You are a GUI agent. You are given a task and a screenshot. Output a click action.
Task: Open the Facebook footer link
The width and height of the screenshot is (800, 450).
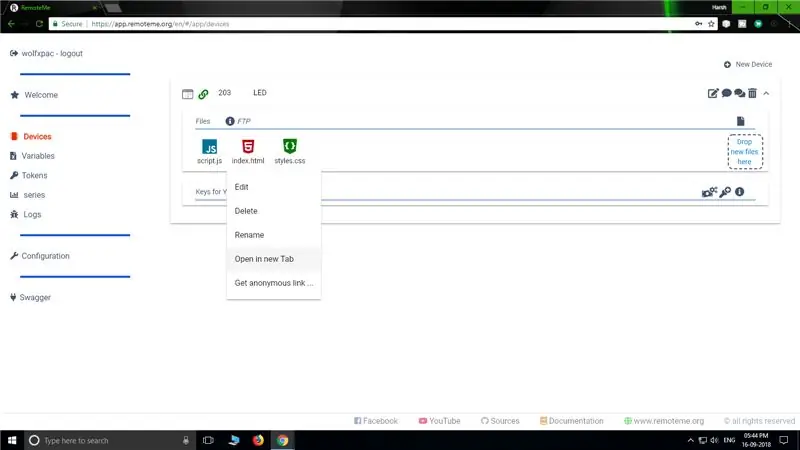(x=376, y=421)
